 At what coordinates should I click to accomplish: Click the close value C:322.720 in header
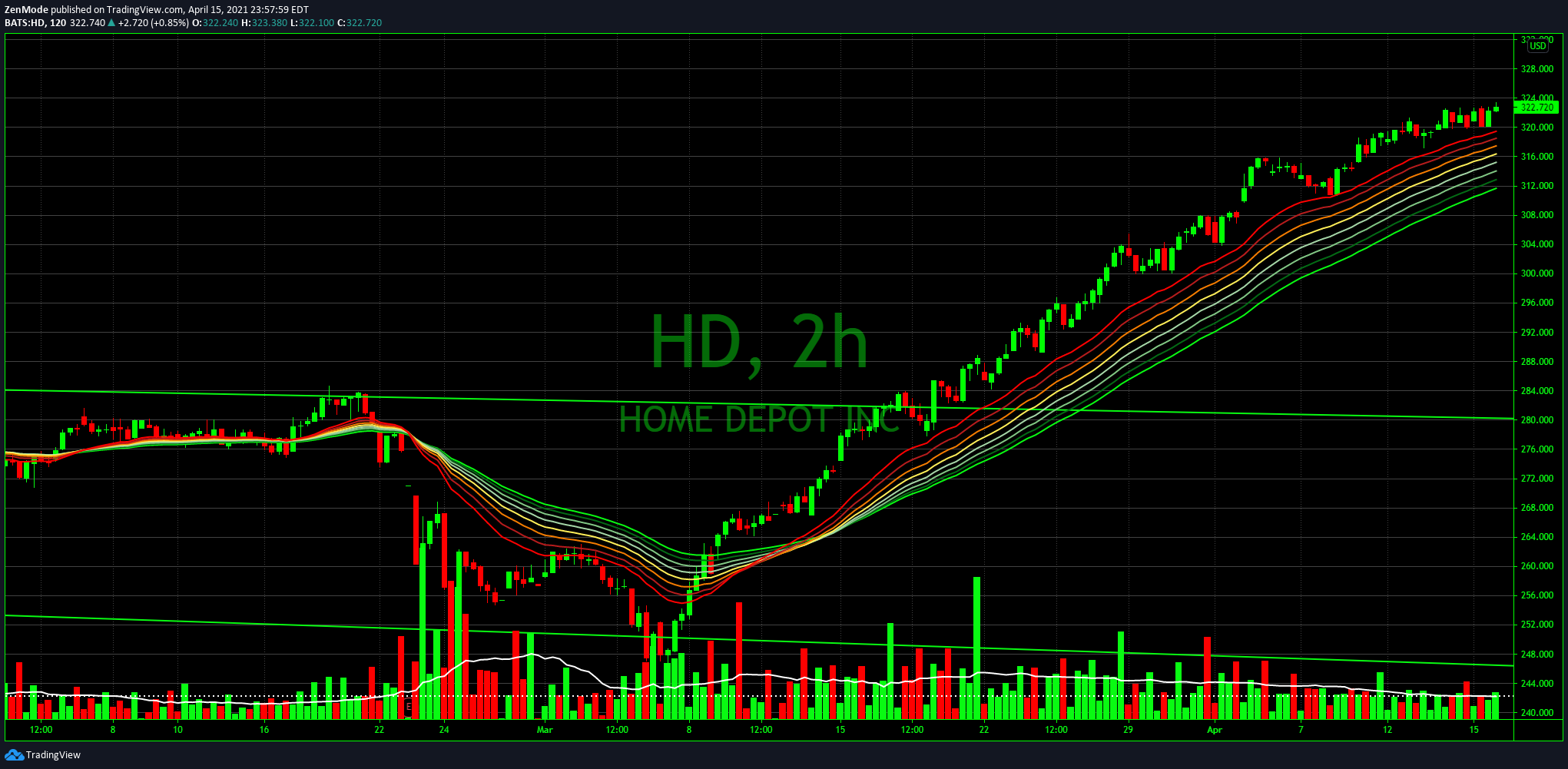[360, 23]
